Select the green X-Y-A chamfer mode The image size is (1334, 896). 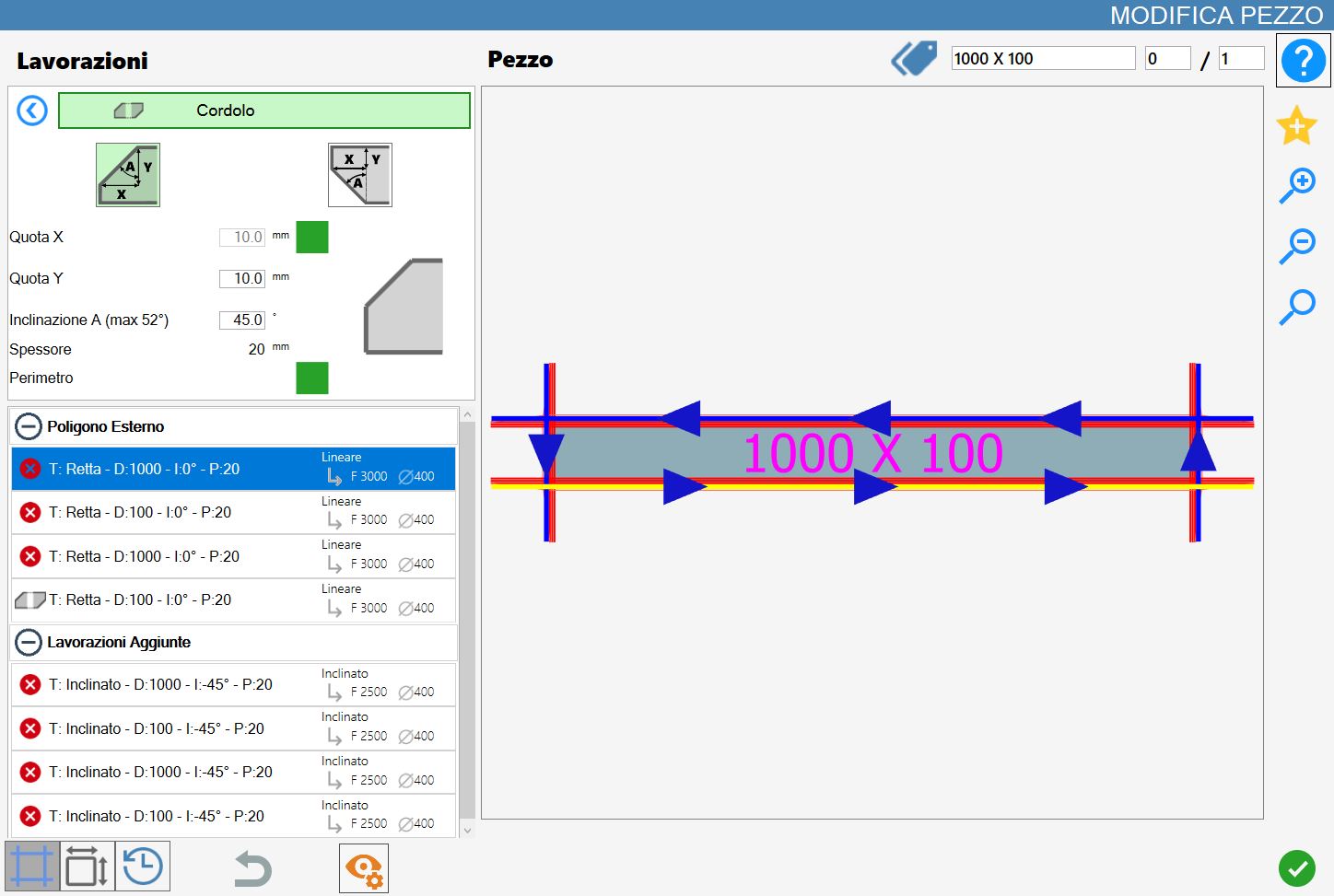click(x=128, y=175)
